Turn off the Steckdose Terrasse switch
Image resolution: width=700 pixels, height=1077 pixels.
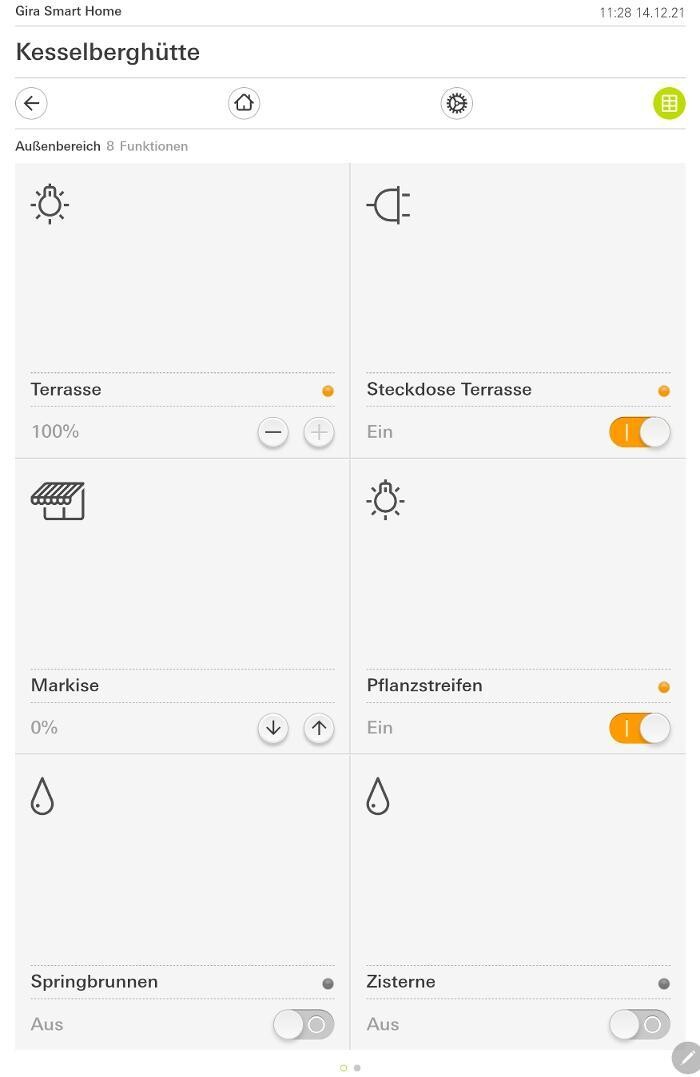tap(639, 432)
